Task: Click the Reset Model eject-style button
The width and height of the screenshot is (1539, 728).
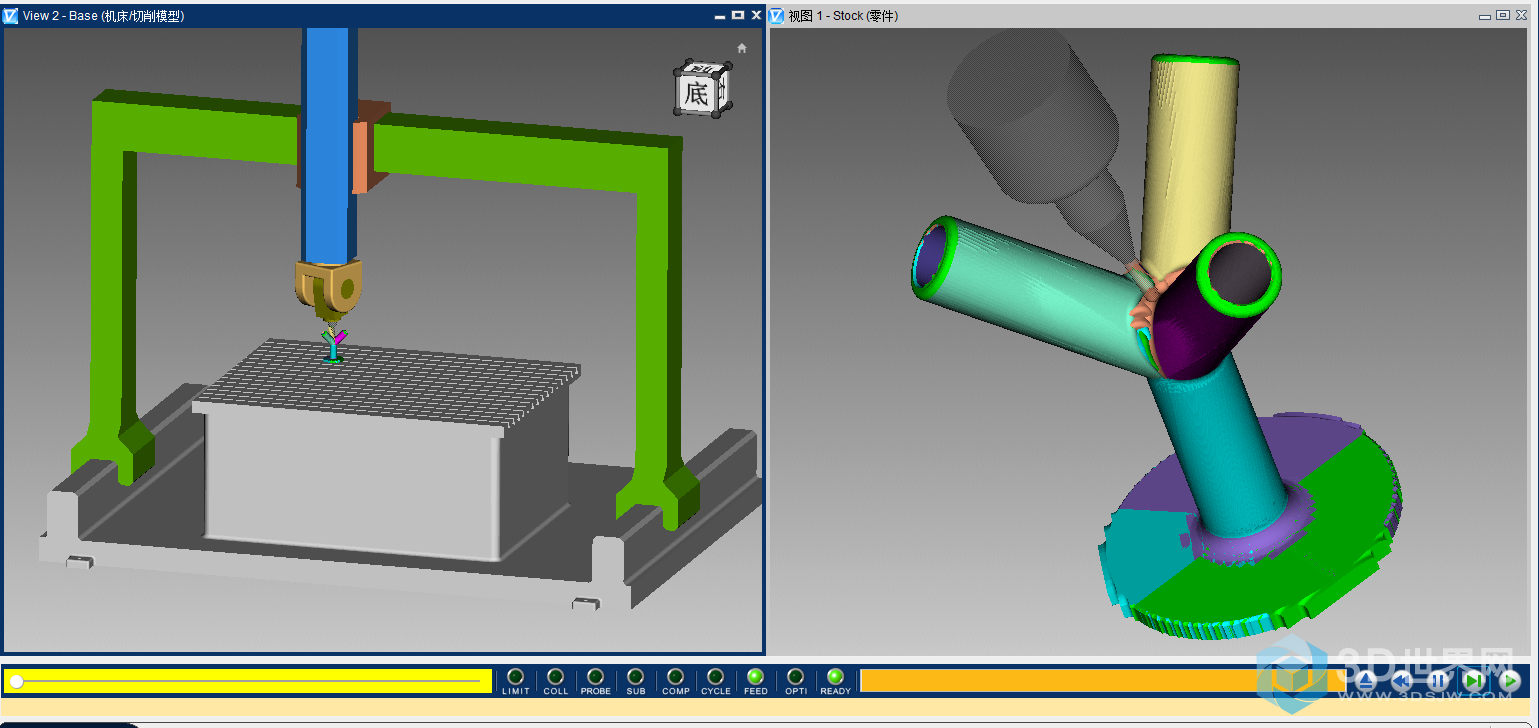Action: (1366, 680)
